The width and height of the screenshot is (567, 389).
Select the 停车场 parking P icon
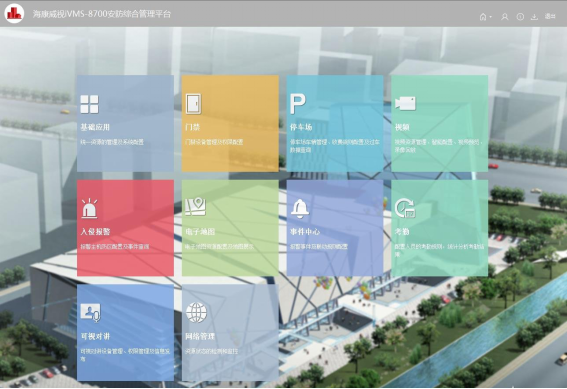(x=298, y=104)
